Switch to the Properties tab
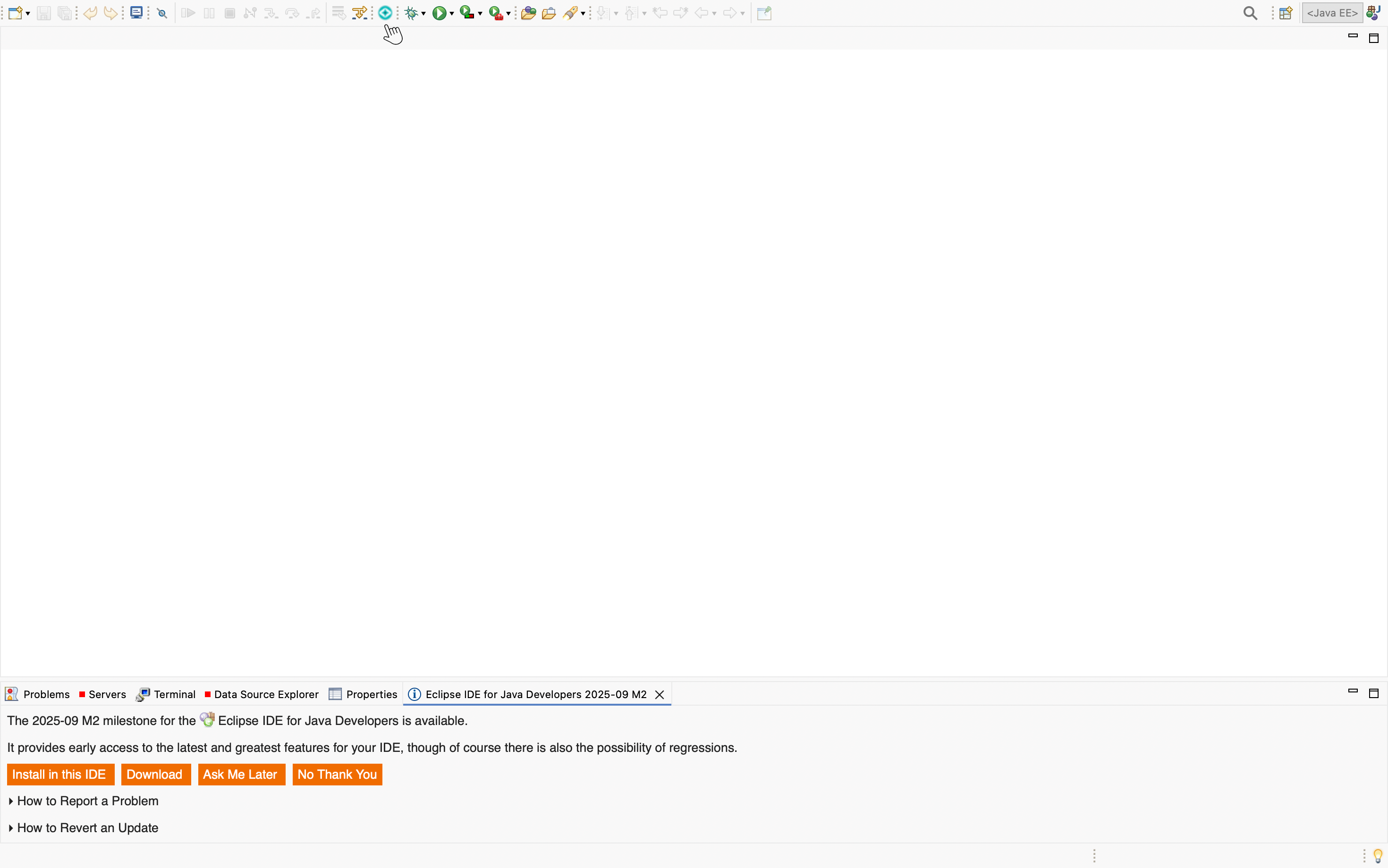1388x868 pixels. tap(363, 694)
